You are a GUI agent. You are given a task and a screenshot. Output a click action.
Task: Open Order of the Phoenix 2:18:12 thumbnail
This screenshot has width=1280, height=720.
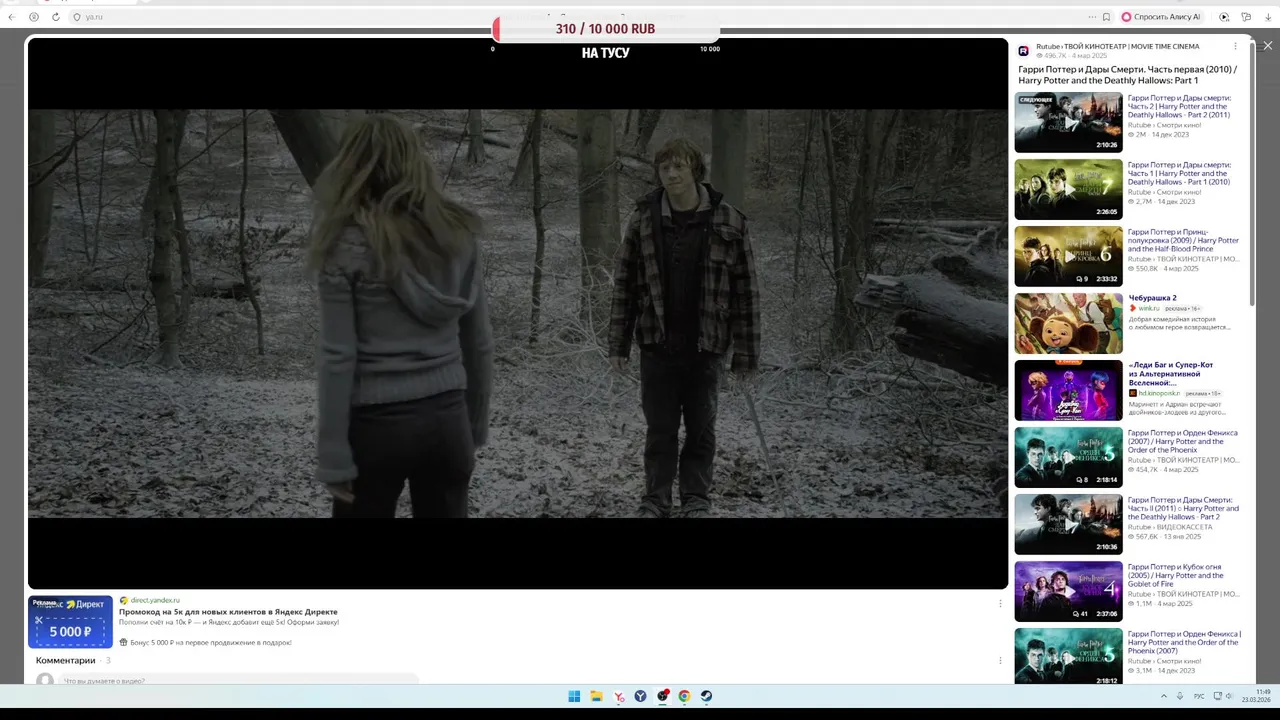(x=1068, y=656)
